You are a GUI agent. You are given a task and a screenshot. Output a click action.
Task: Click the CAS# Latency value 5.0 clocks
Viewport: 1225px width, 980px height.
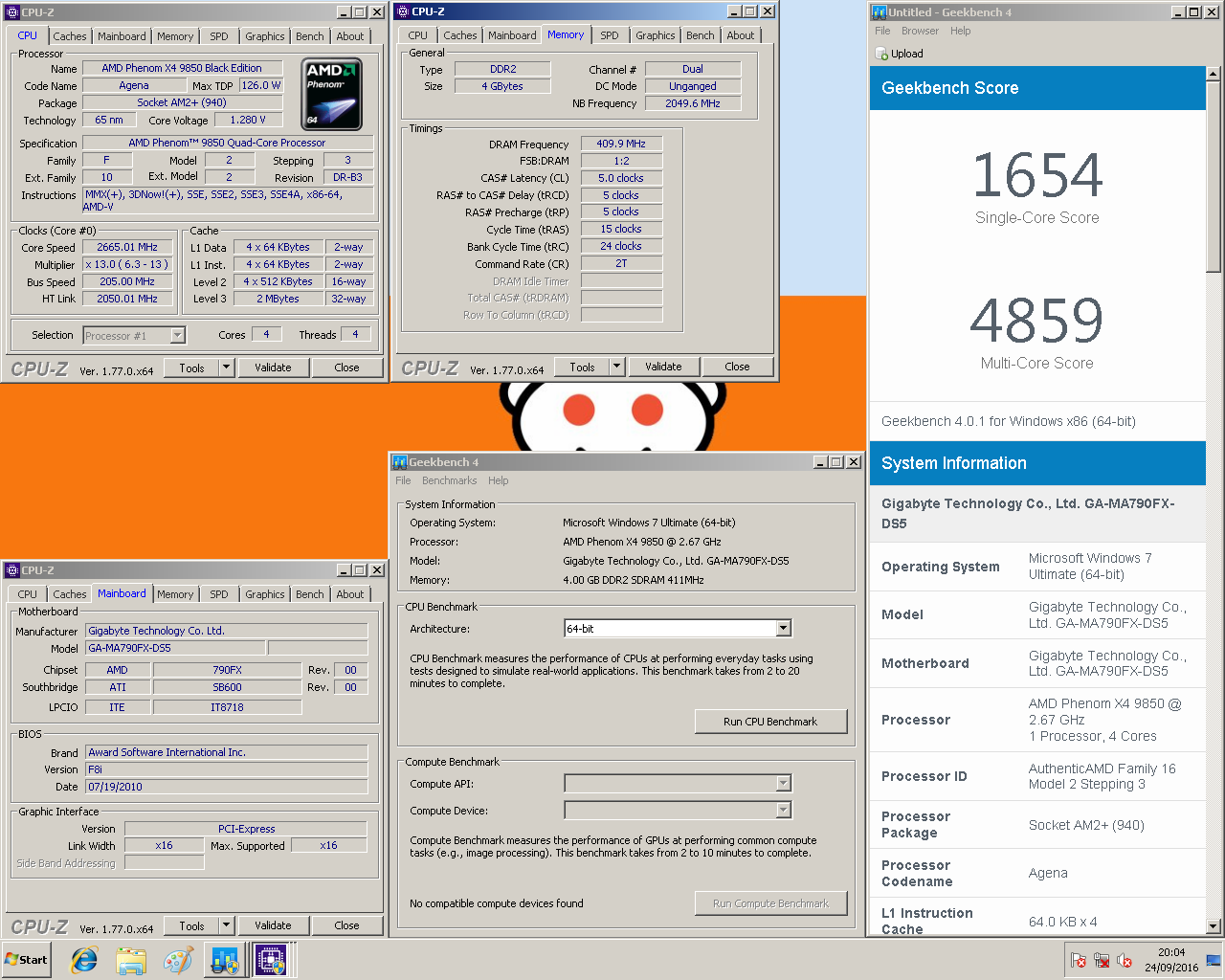click(621, 178)
